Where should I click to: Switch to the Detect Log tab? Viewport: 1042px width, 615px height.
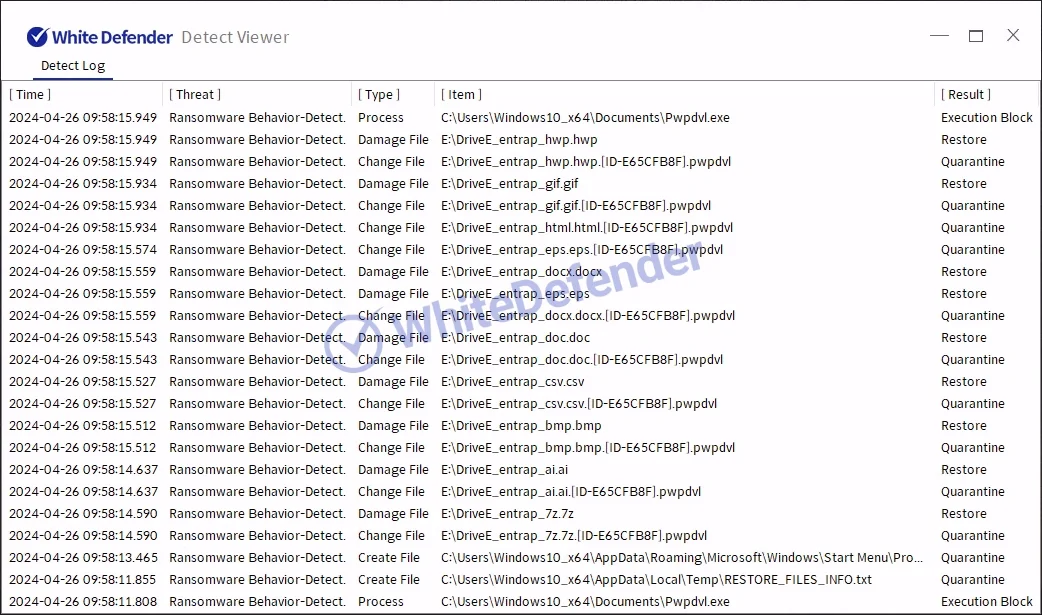(x=73, y=66)
